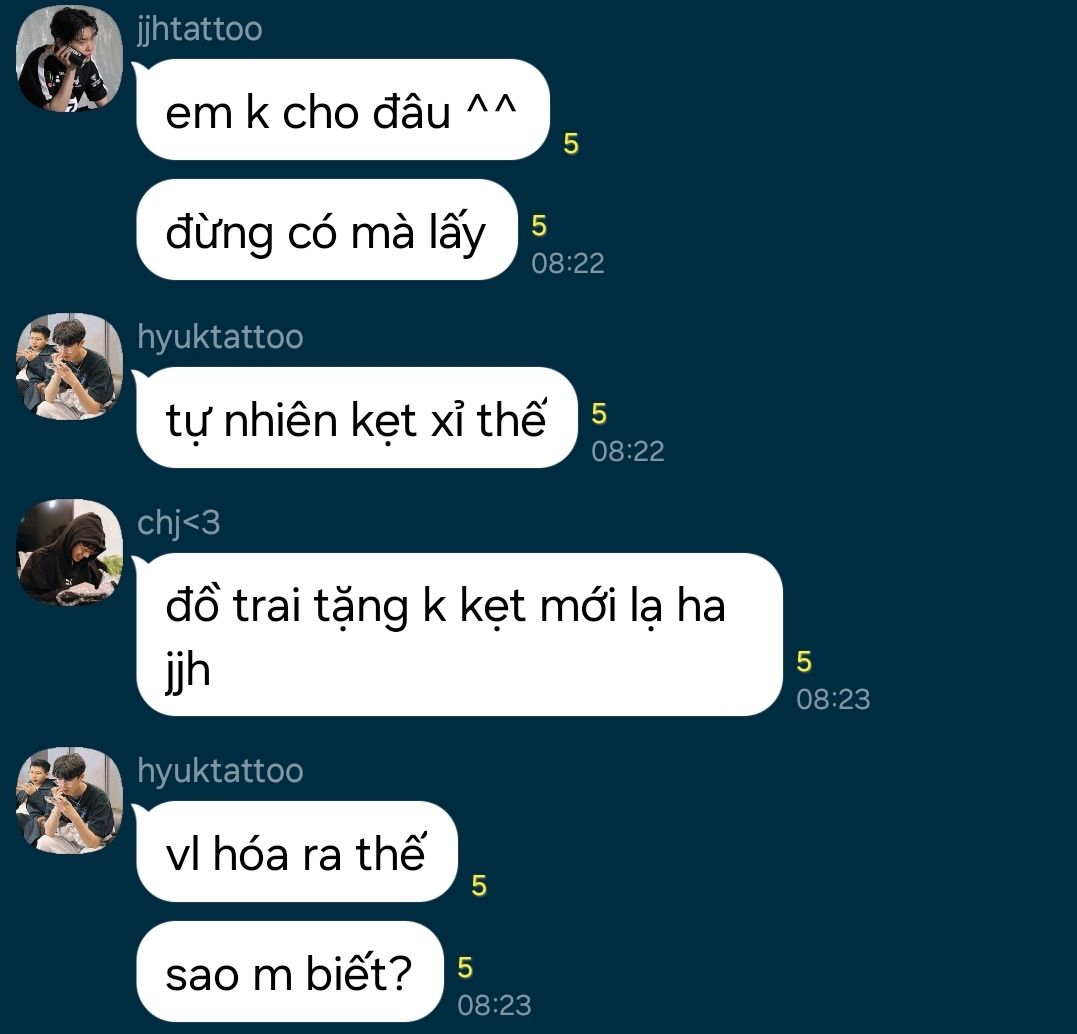Open chj<3's hooded avatar photo
The width and height of the screenshot is (1077, 1034).
pos(69,552)
